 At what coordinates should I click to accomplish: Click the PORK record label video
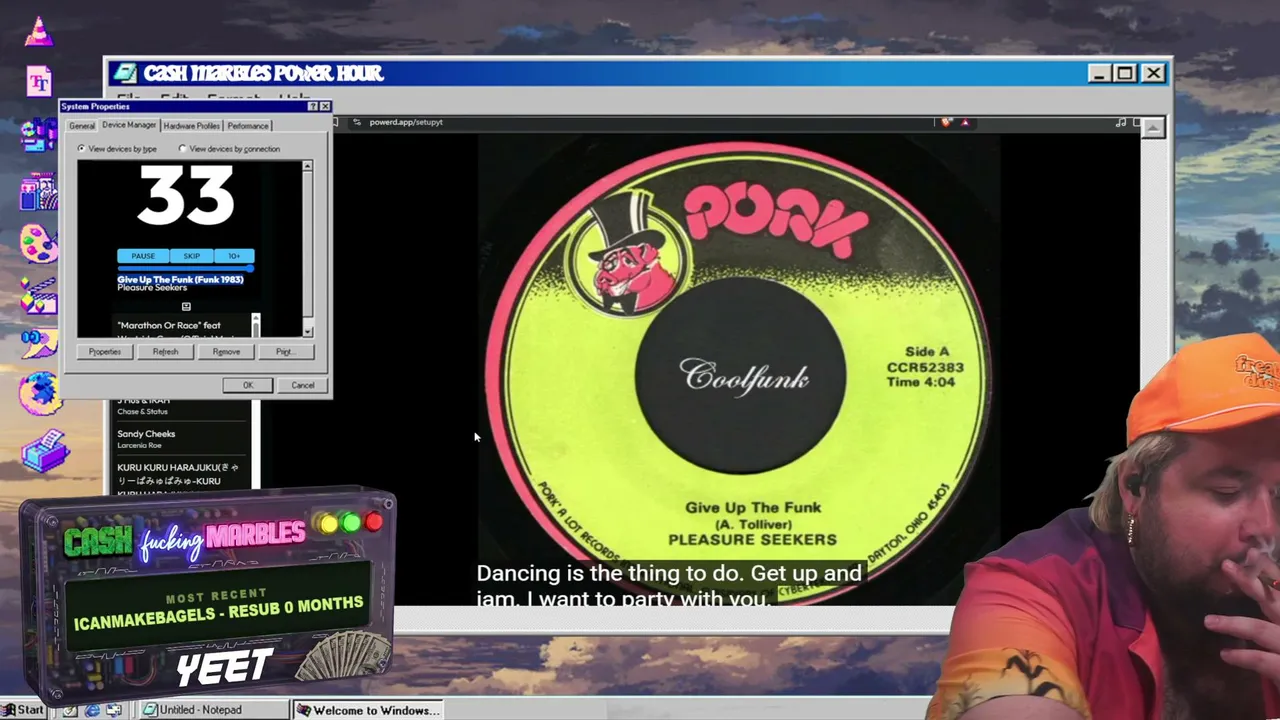coord(740,368)
